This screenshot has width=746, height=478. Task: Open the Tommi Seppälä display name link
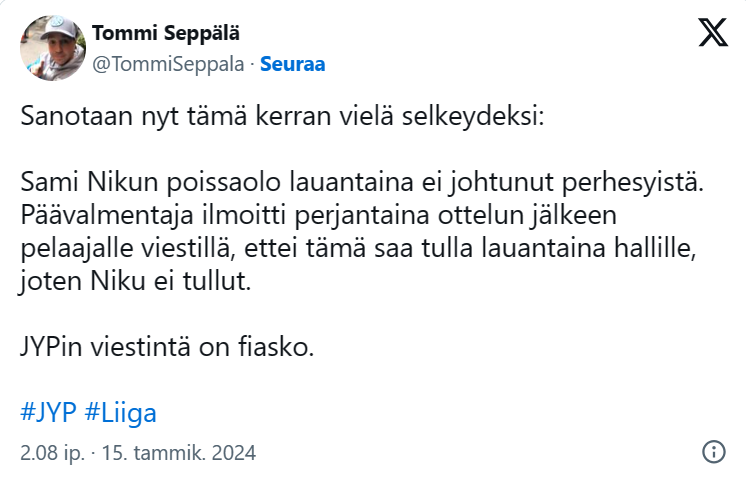pyautogui.click(x=165, y=33)
